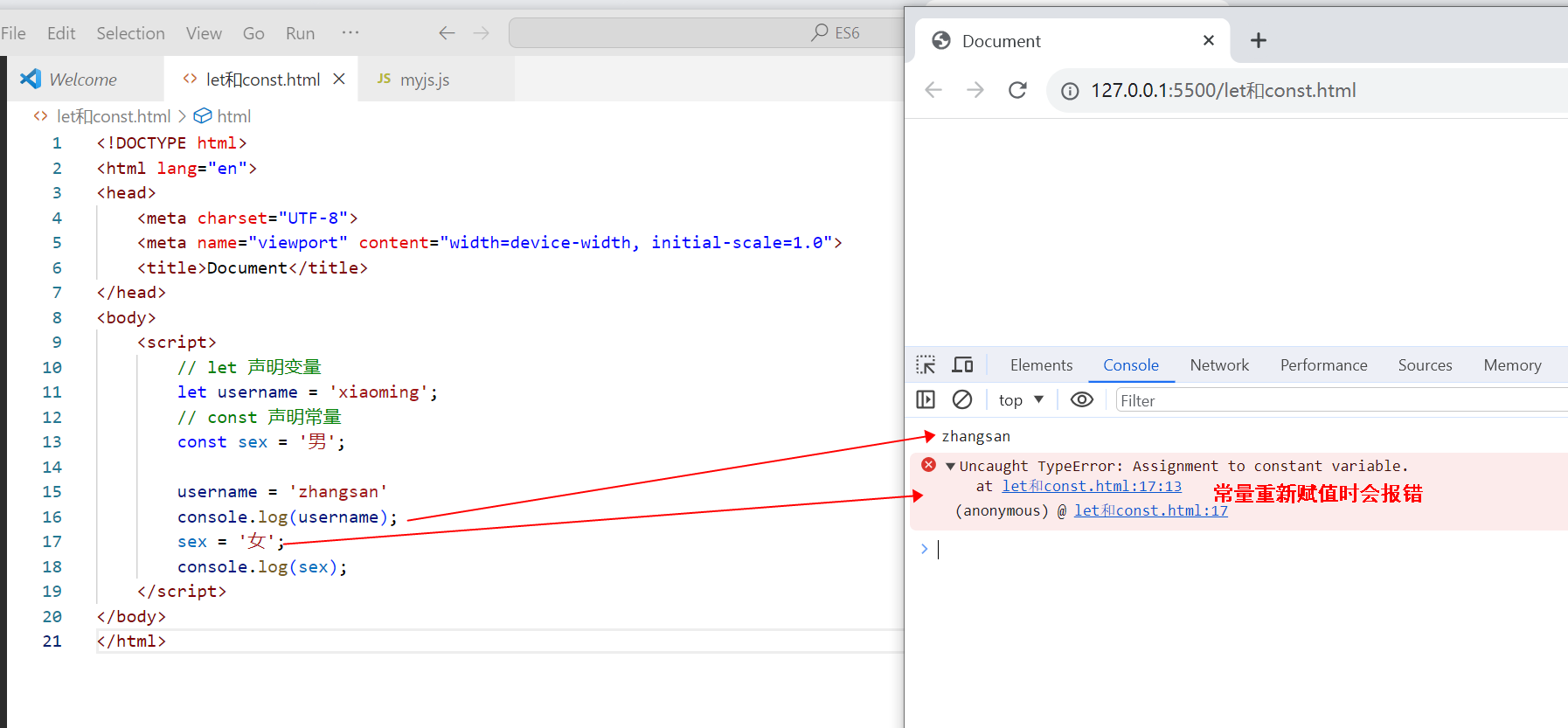Click the red error icon in console

pyautogui.click(x=929, y=465)
